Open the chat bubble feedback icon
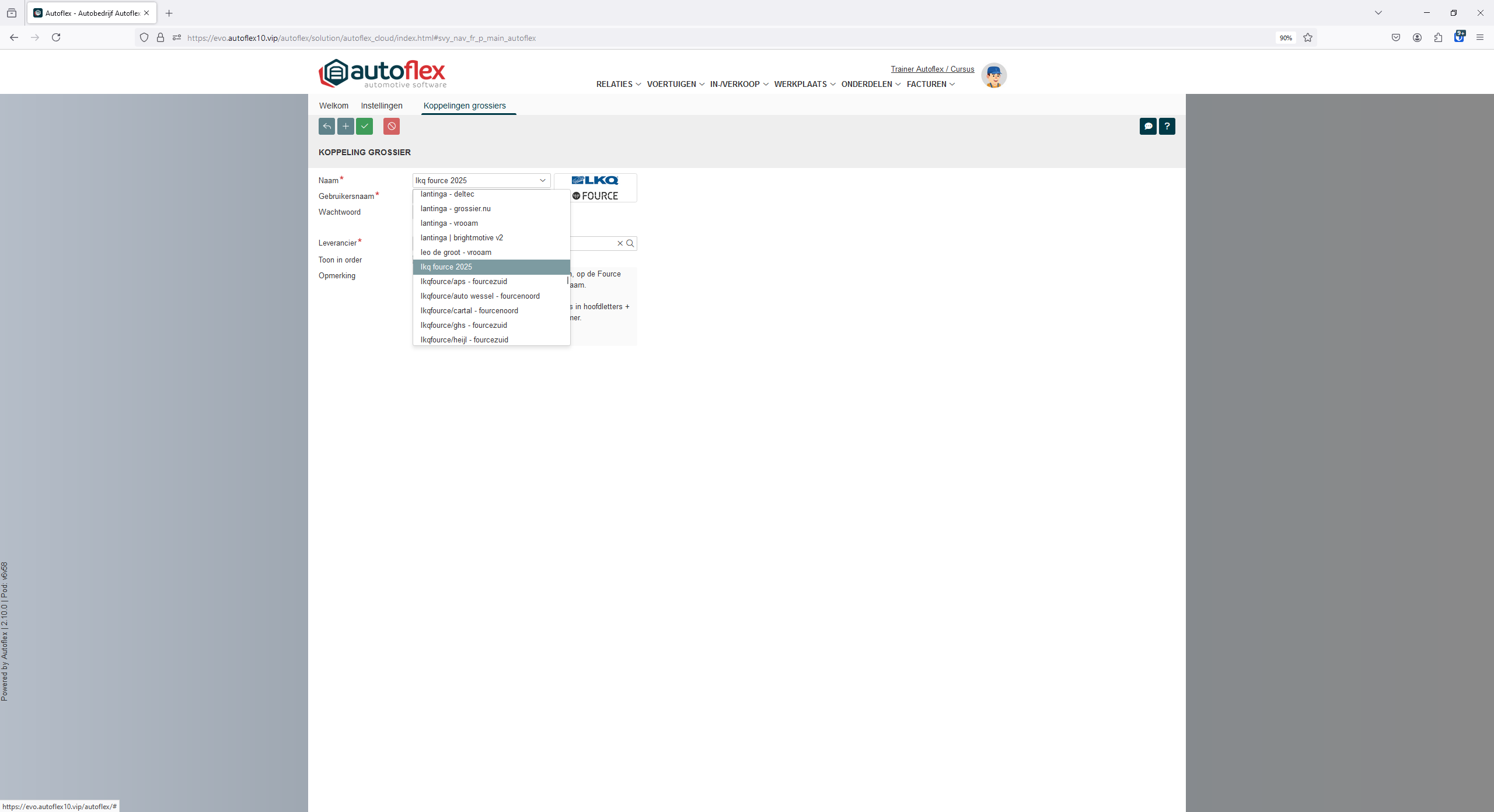The width and height of the screenshot is (1494, 812). tap(1148, 126)
